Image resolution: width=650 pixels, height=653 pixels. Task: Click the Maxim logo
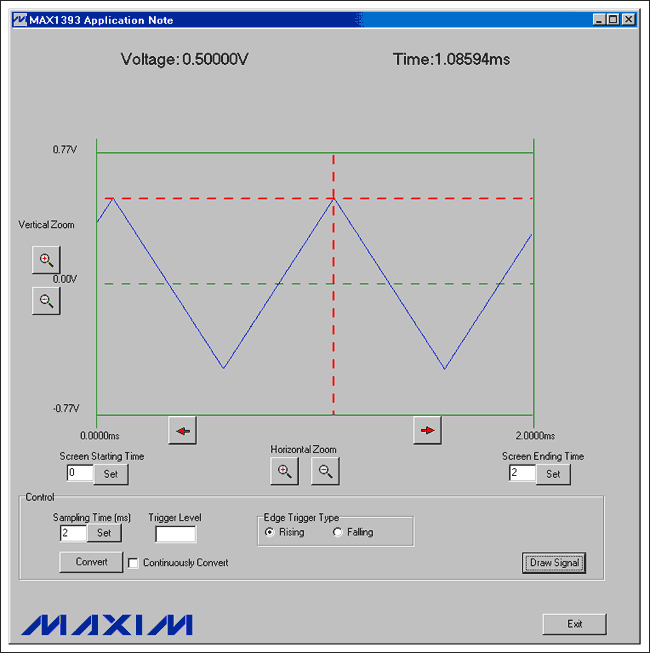click(x=106, y=624)
